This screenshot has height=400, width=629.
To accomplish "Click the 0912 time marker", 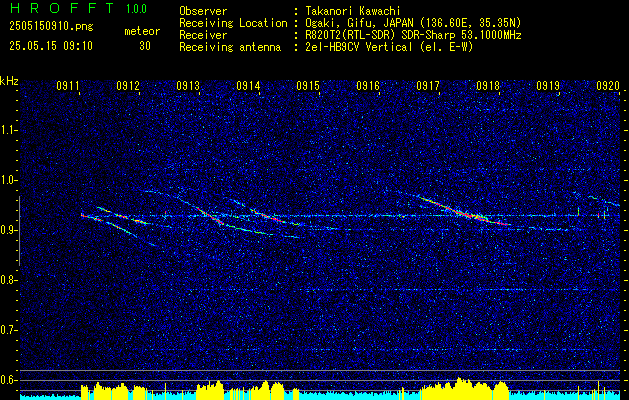I will [128, 85].
